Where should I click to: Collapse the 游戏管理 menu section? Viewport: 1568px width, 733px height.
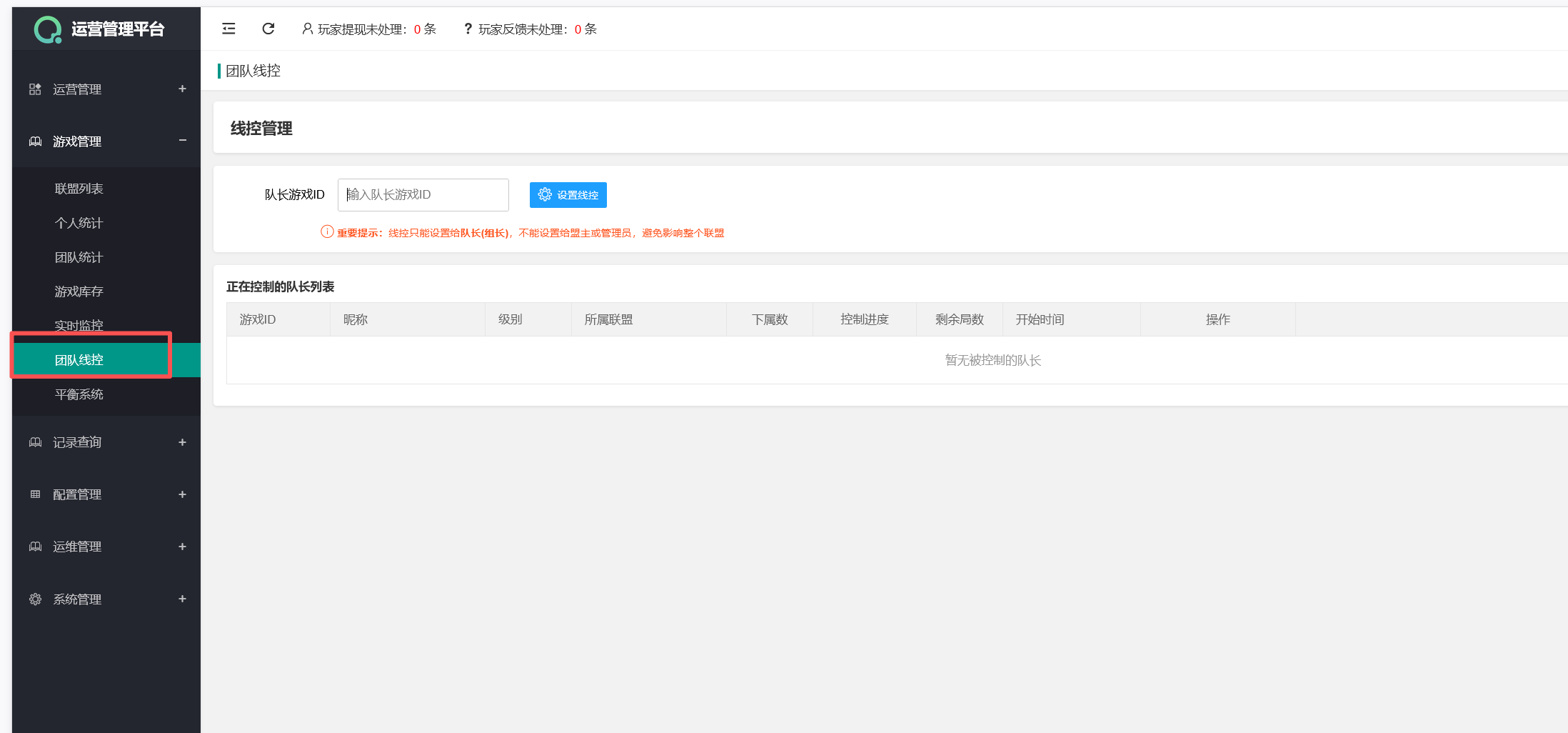[x=182, y=141]
